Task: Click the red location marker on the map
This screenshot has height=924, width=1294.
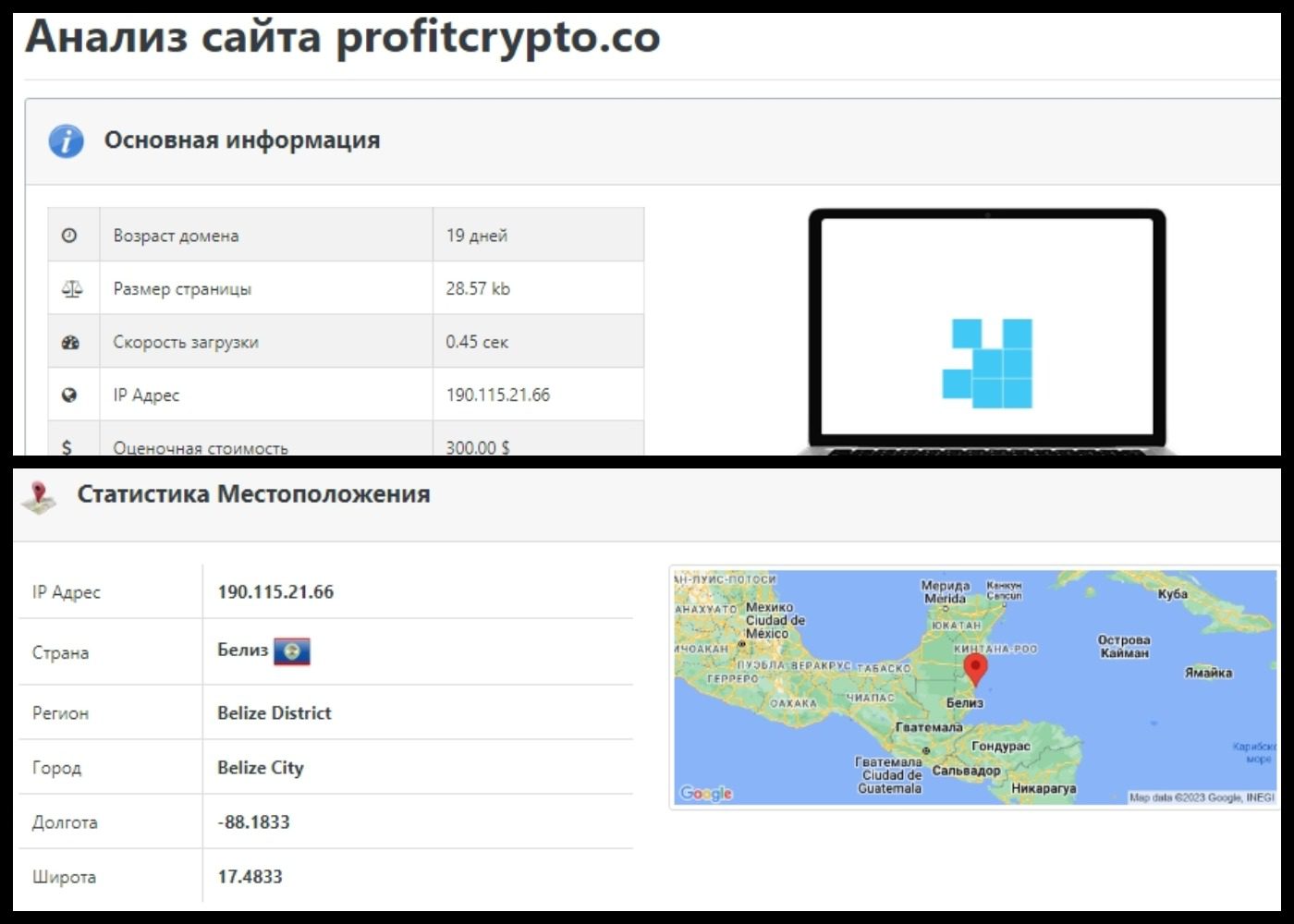Action: (975, 670)
